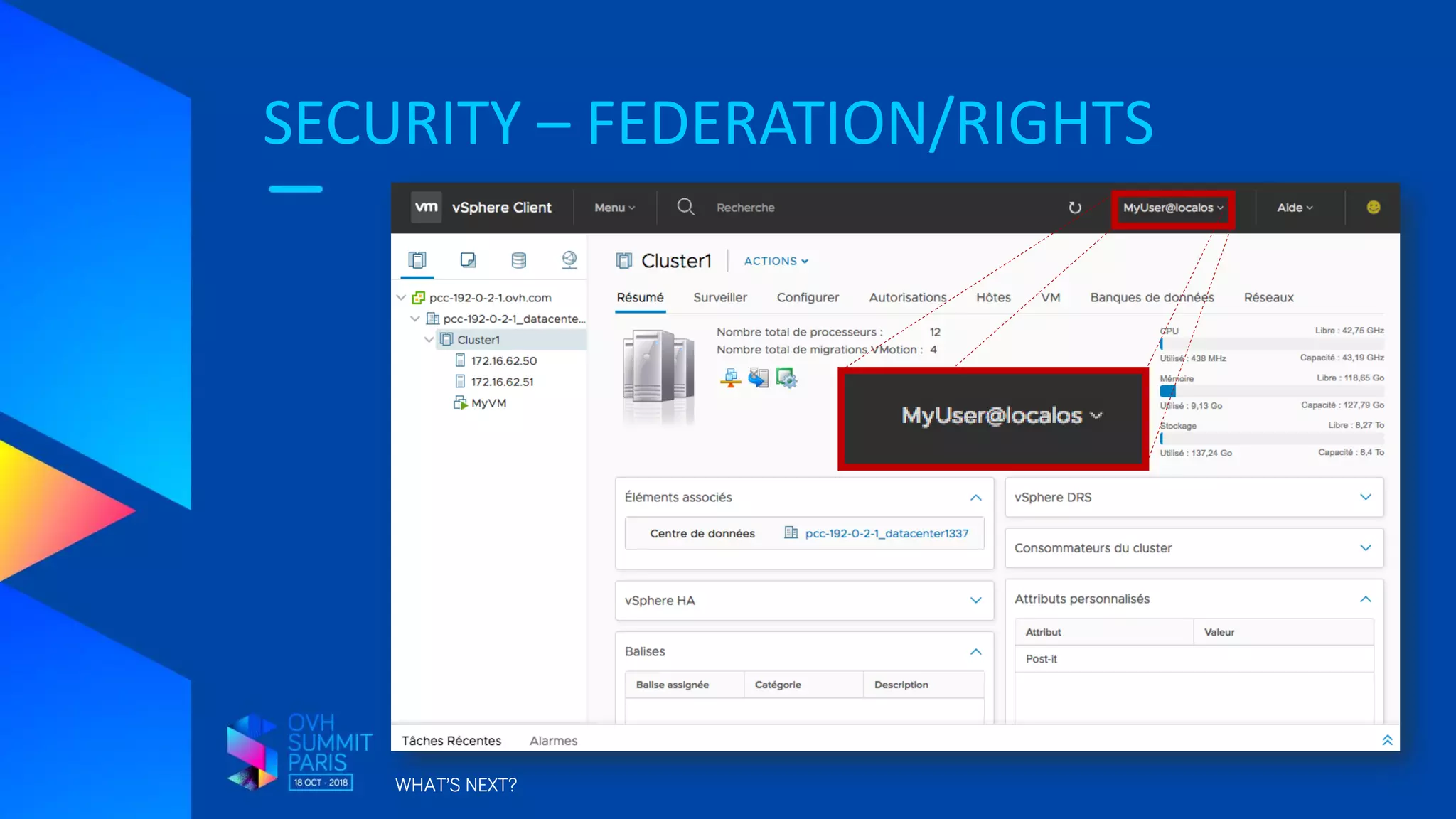This screenshot has width=1456, height=819.
Task: Click the refresh icon in the top bar
Action: (1075, 208)
